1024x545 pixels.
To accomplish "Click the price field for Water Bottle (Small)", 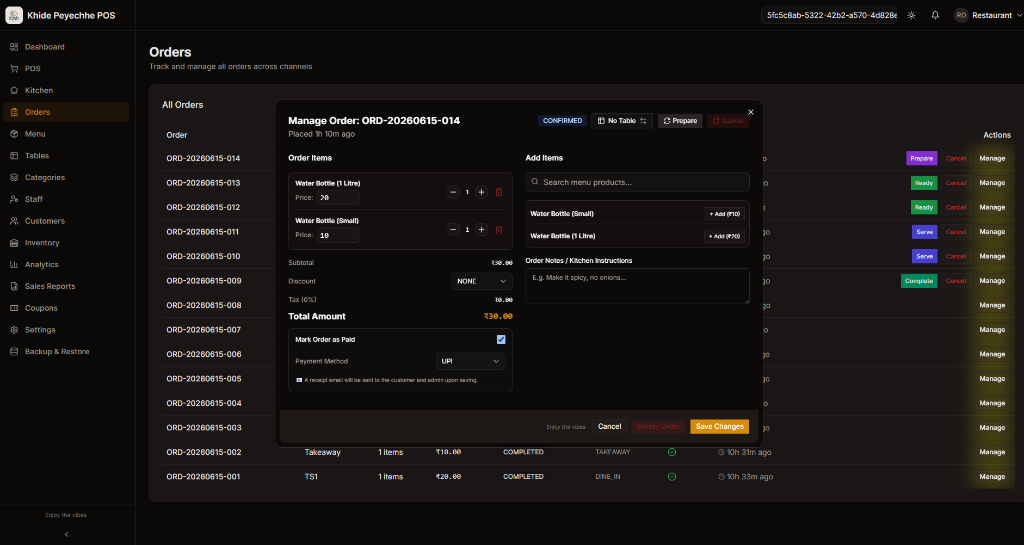I will (338, 235).
